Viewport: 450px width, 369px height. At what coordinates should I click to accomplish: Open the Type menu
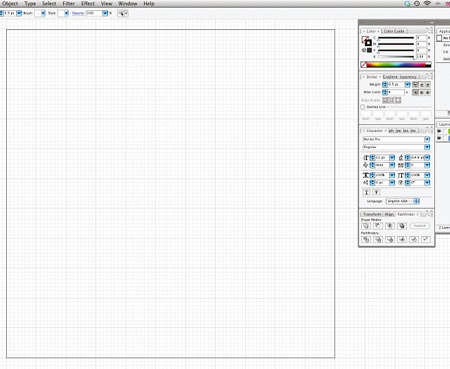pos(30,4)
